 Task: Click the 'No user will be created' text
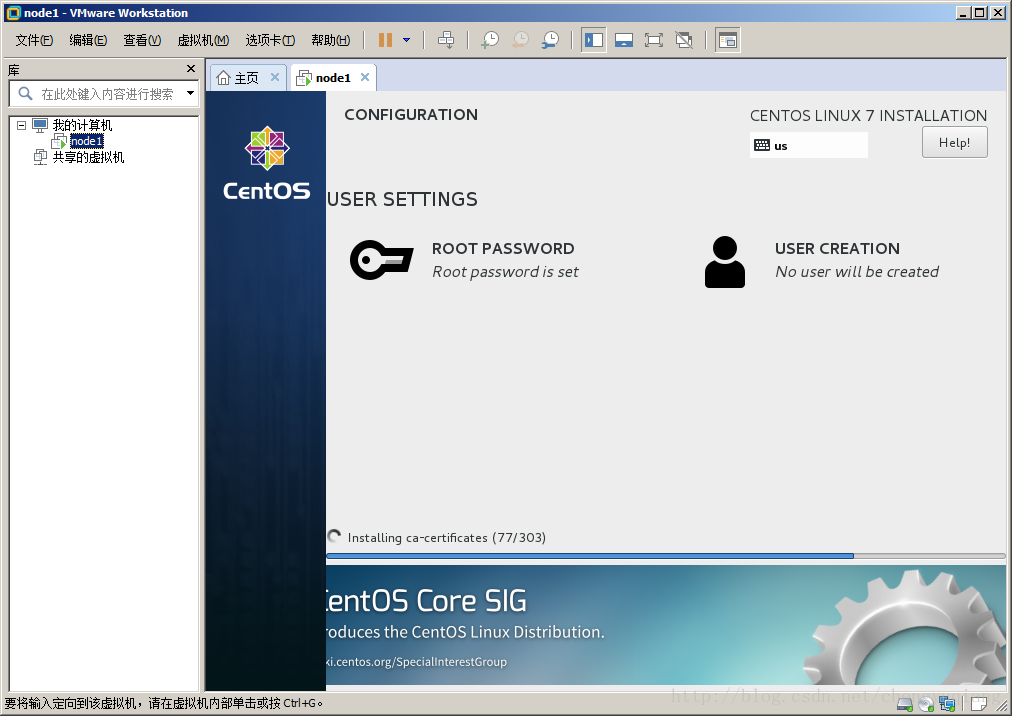click(x=857, y=272)
